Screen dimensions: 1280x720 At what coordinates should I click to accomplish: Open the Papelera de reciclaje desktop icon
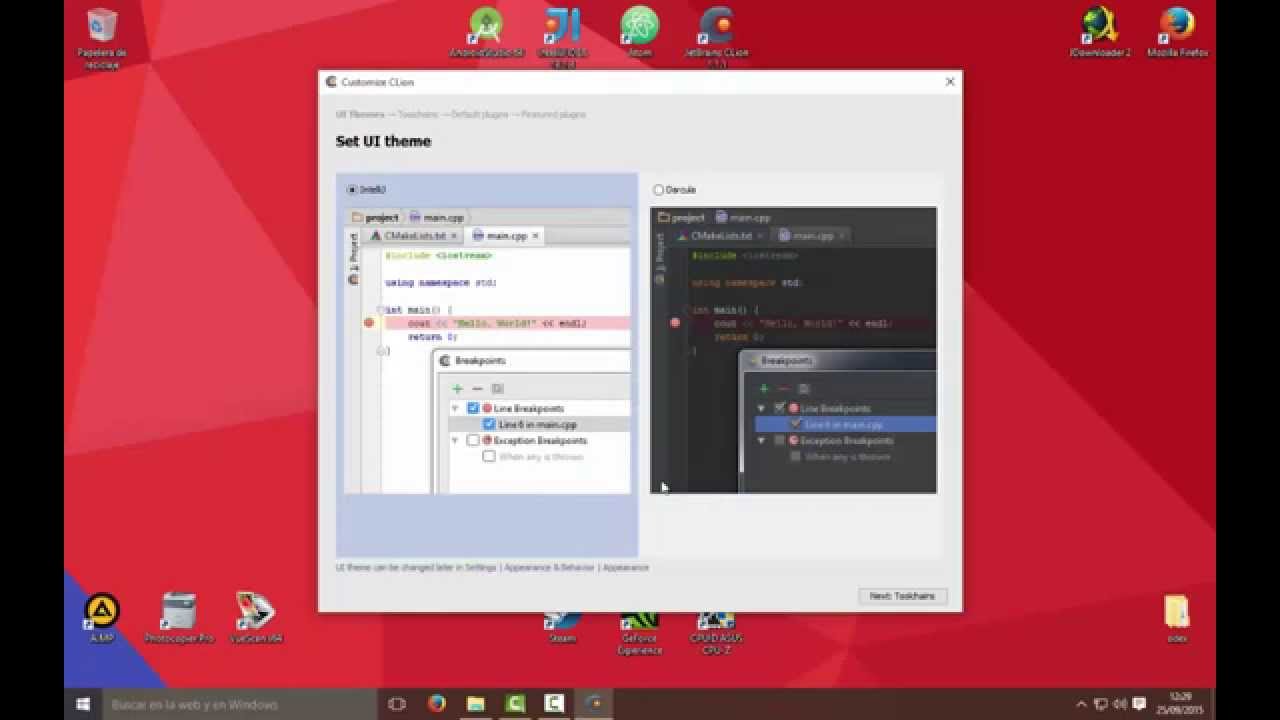click(x=102, y=38)
